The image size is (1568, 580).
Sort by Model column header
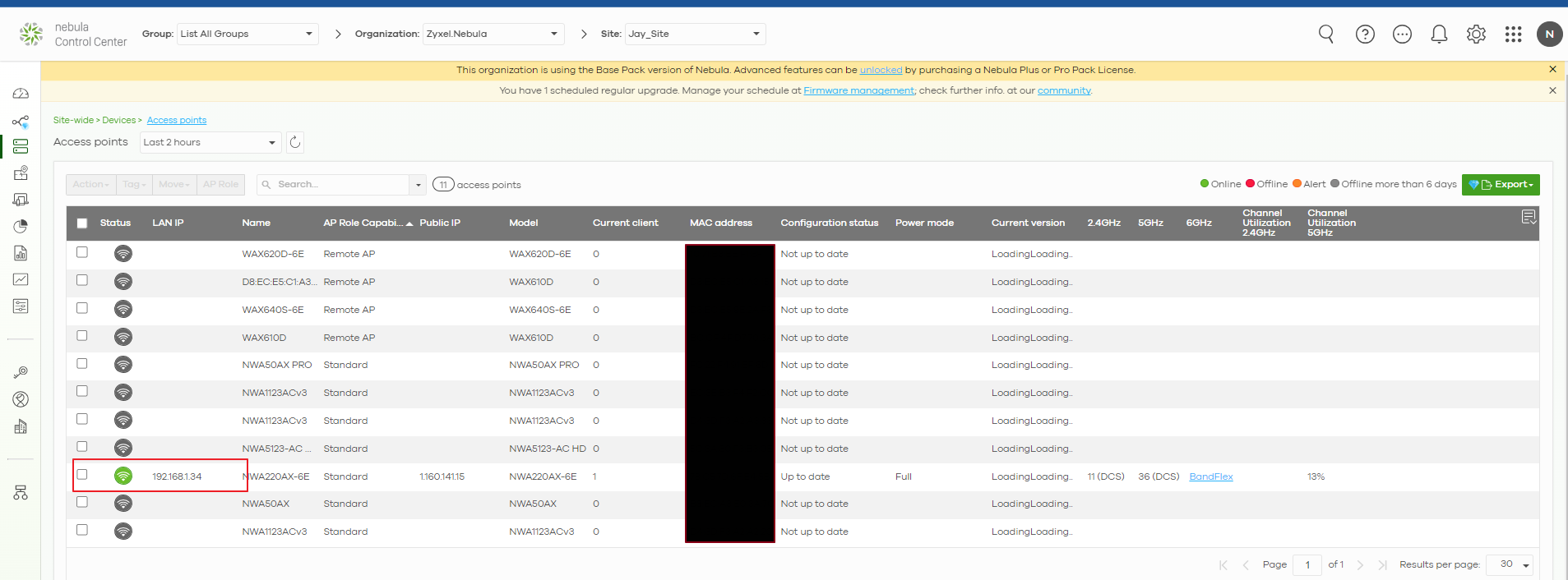[x=523, y=223]
